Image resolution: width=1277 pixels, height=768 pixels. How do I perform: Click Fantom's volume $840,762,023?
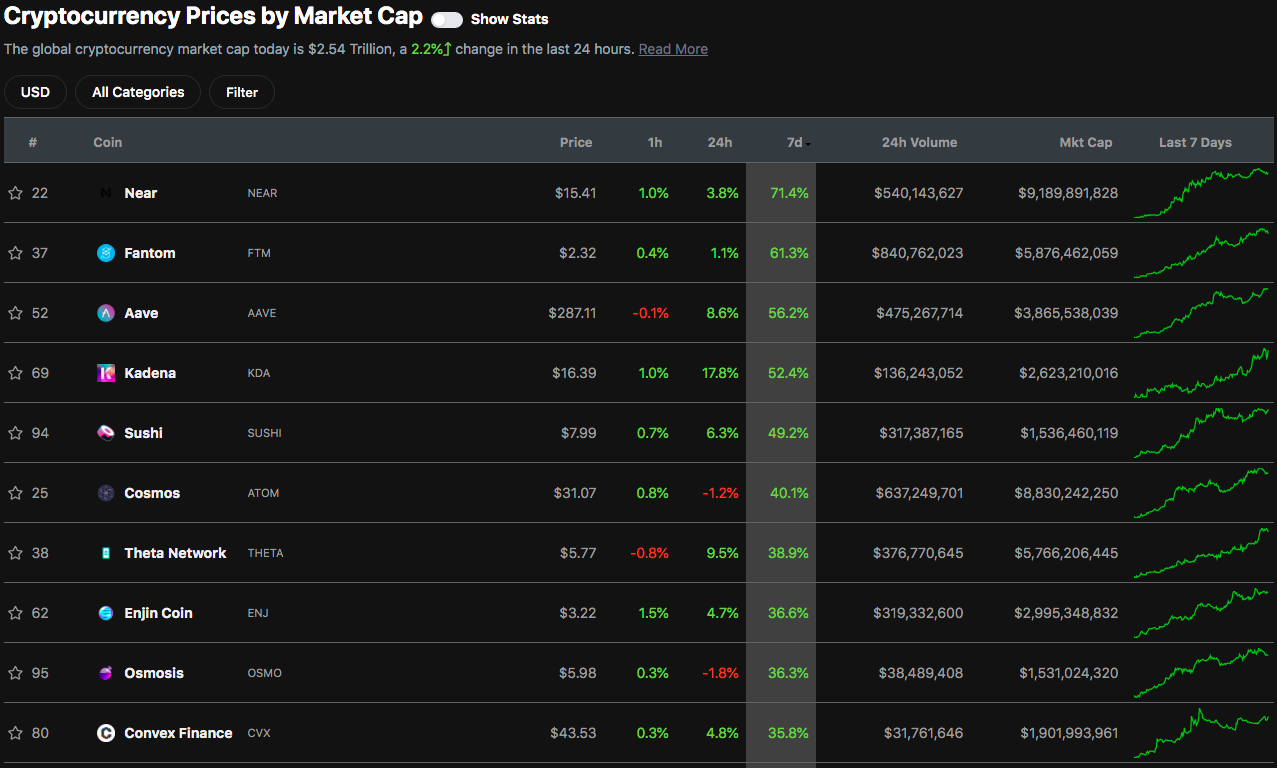pyautogui.click(x=917, y=253)
